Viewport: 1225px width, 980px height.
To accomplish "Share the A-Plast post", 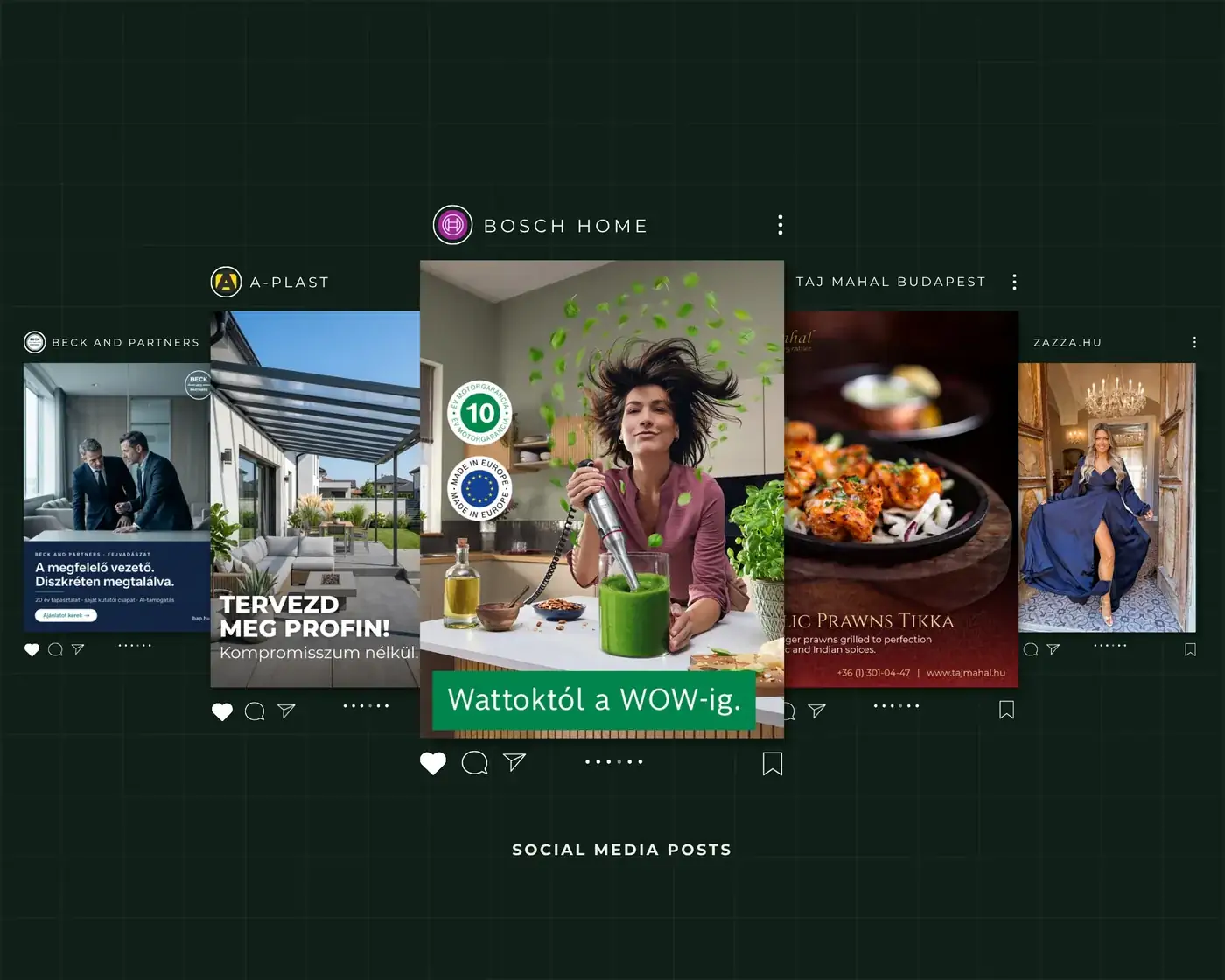I will (x=286, y=710).
